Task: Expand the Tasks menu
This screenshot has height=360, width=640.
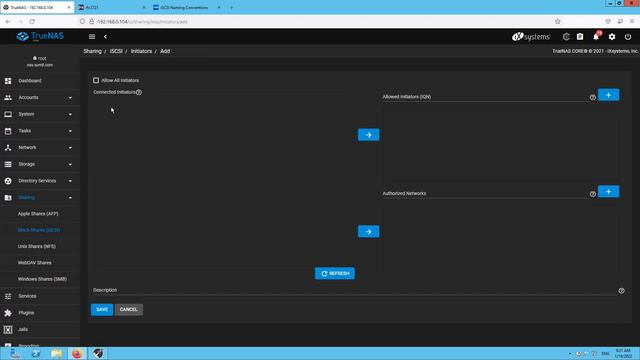Action: 40,131
